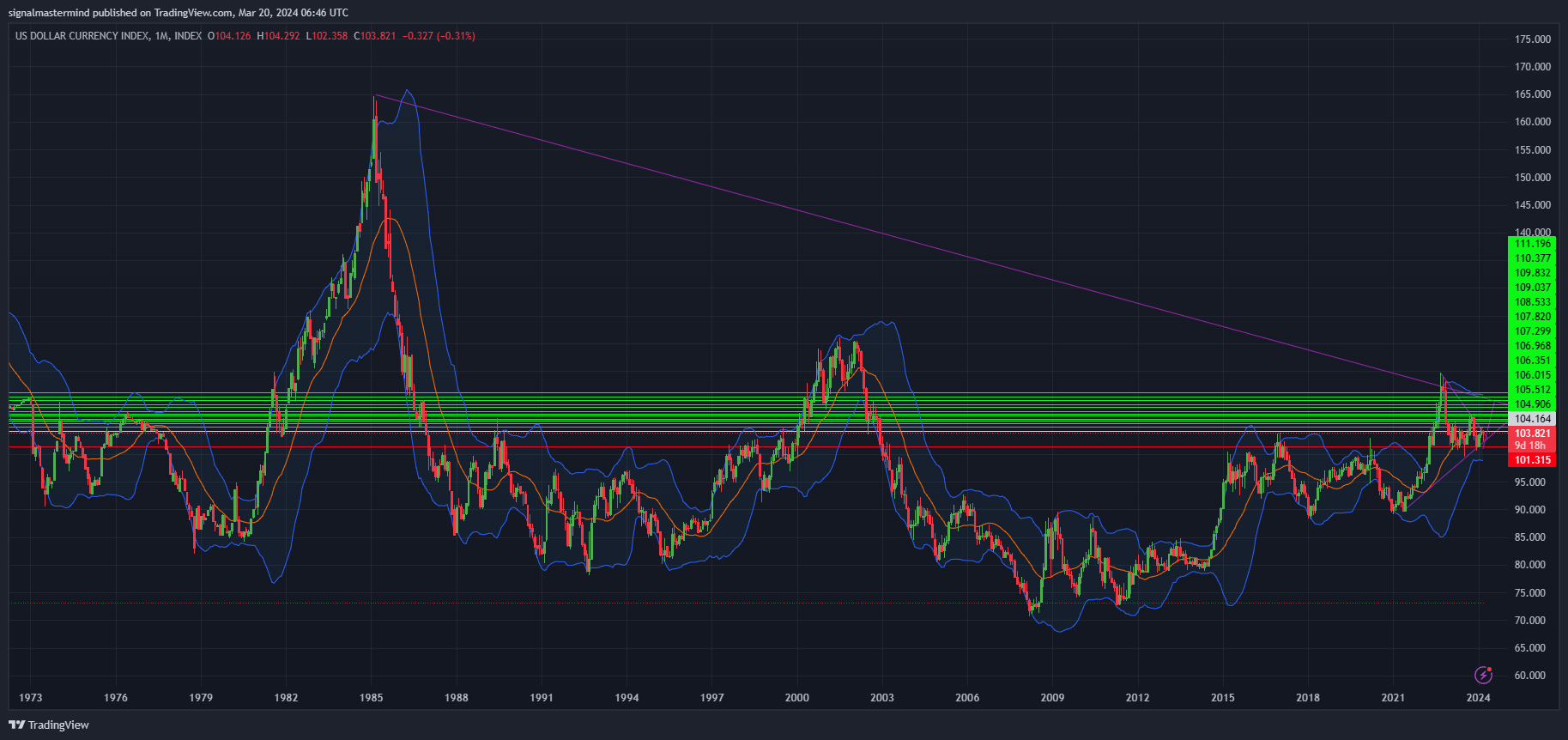Click the green 107.820 price label
1568x740 pixels.
1532,317
